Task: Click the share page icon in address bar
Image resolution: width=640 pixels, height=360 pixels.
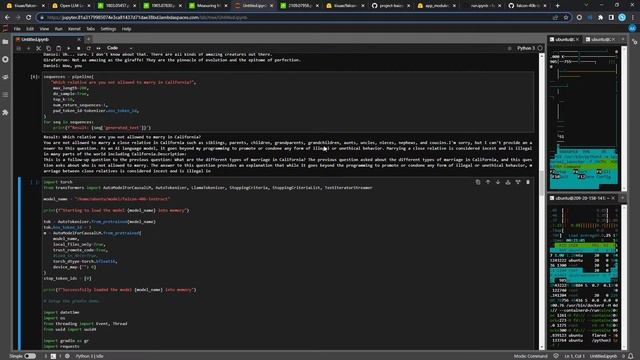Action: (x=555, y=18)
